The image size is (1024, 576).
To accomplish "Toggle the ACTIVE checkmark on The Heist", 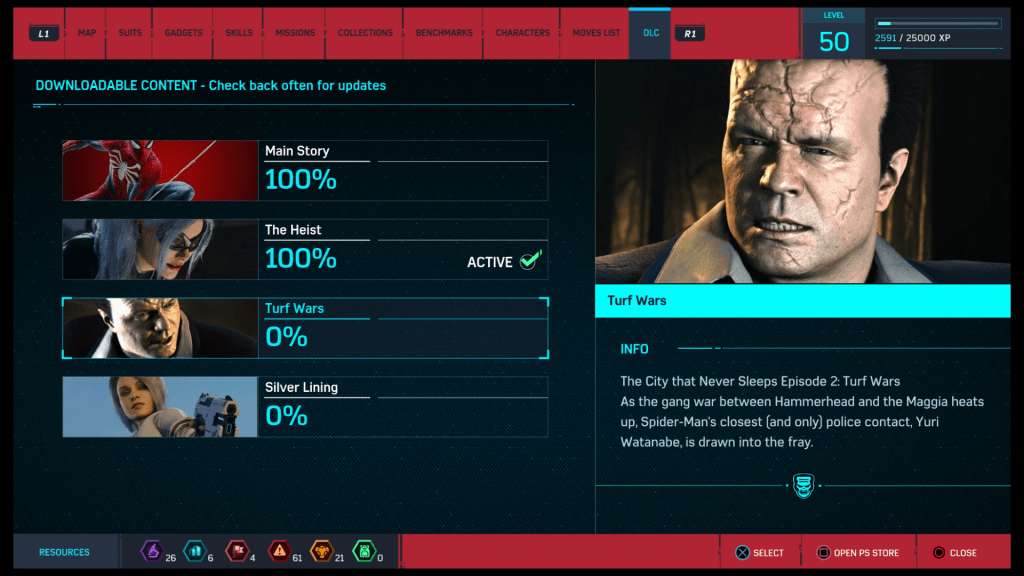I will (x=530, y=262).
